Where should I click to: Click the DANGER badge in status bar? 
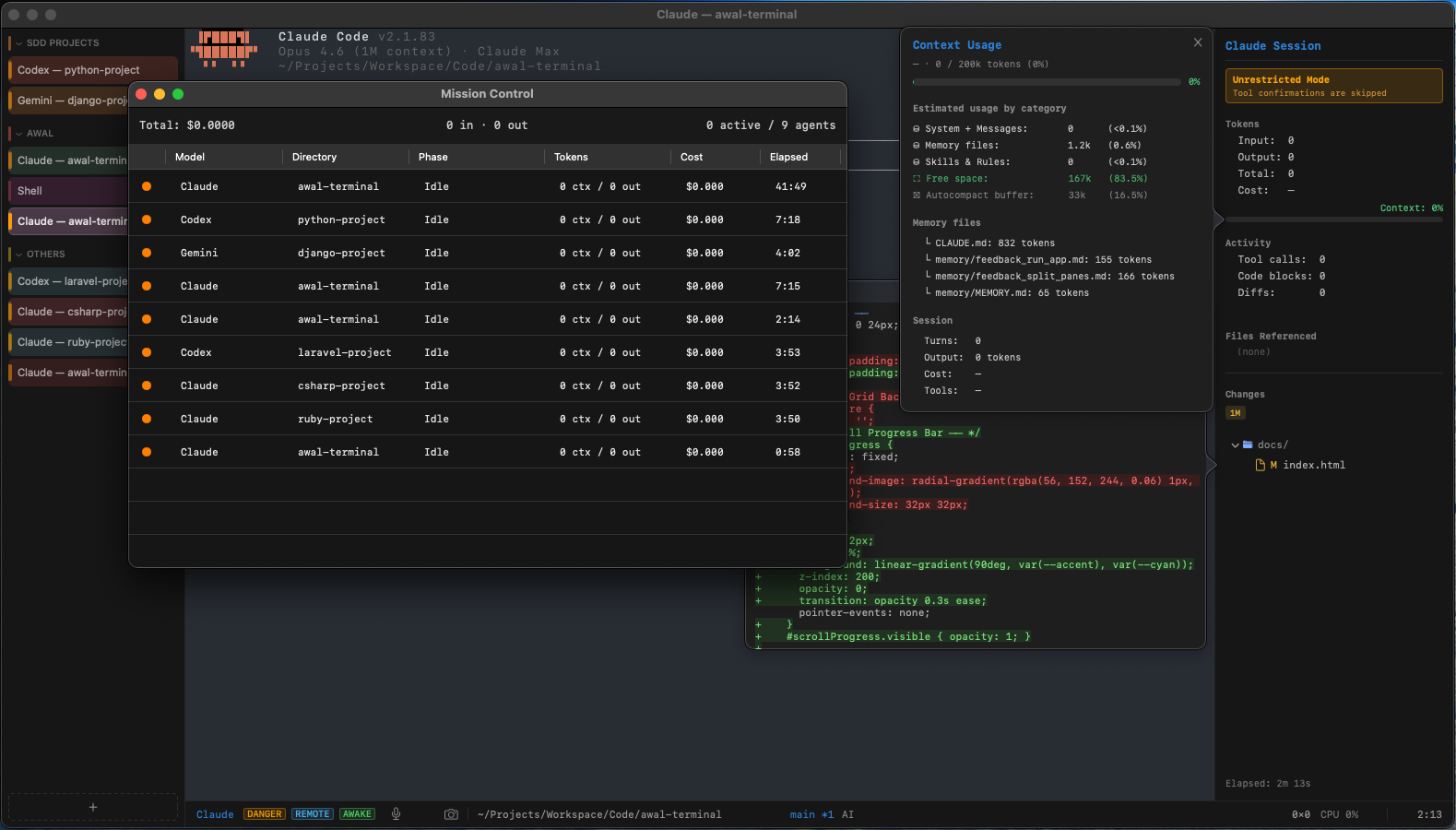click(x=265, y=814)
